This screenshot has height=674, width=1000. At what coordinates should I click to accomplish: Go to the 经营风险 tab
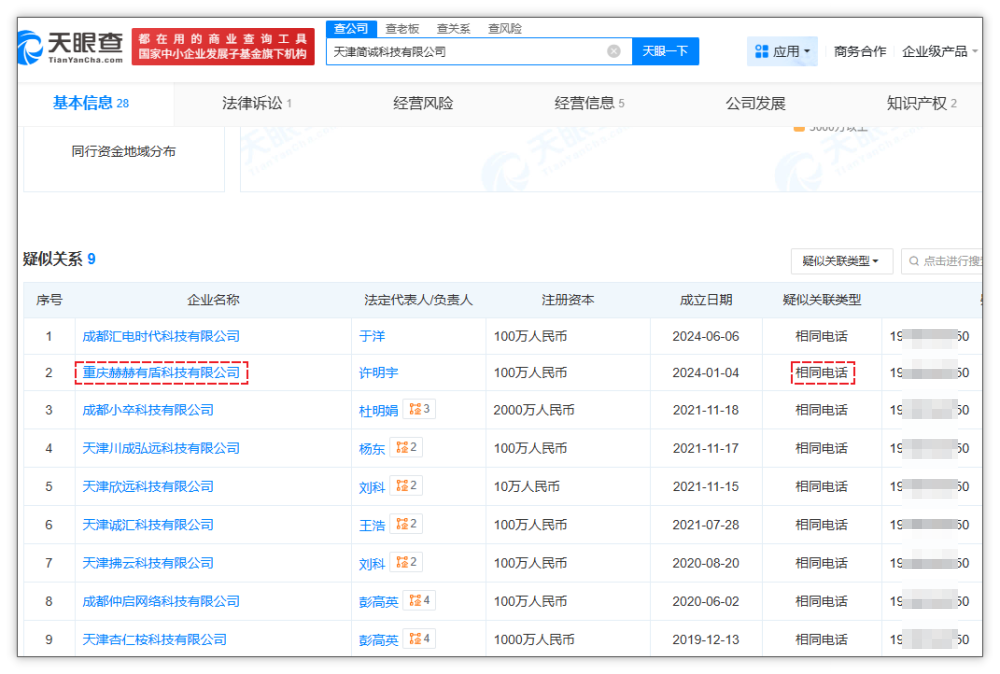[x=423, y=103]
